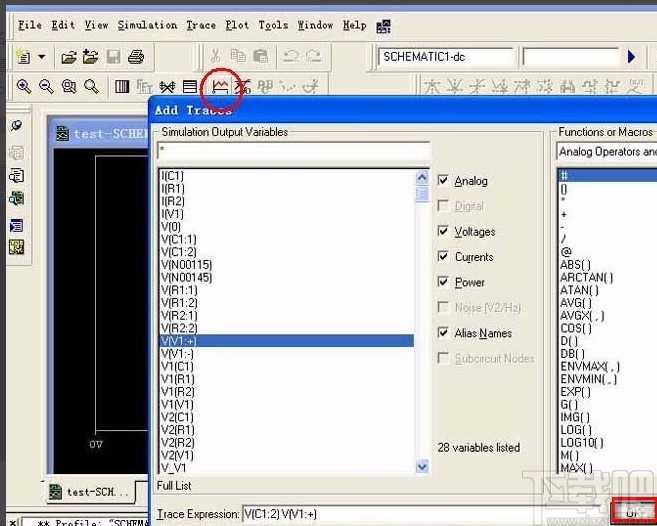Click the Zoom Fit magnifier icon
Viewport: 657px width, 526px height.
tap(91, 87)
